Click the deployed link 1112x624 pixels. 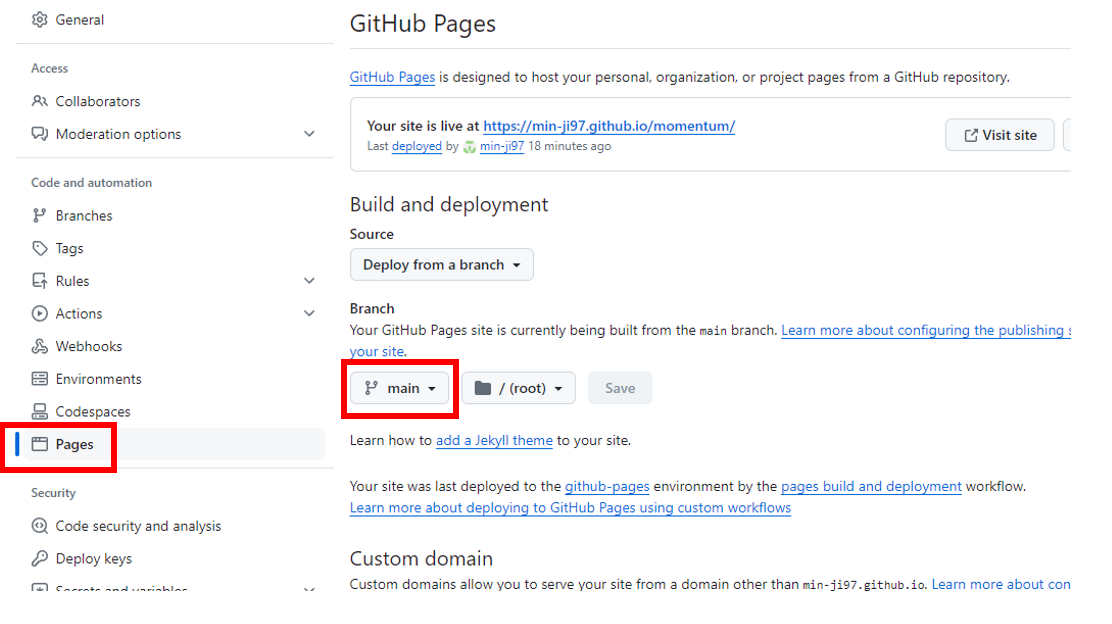(417, 146)
